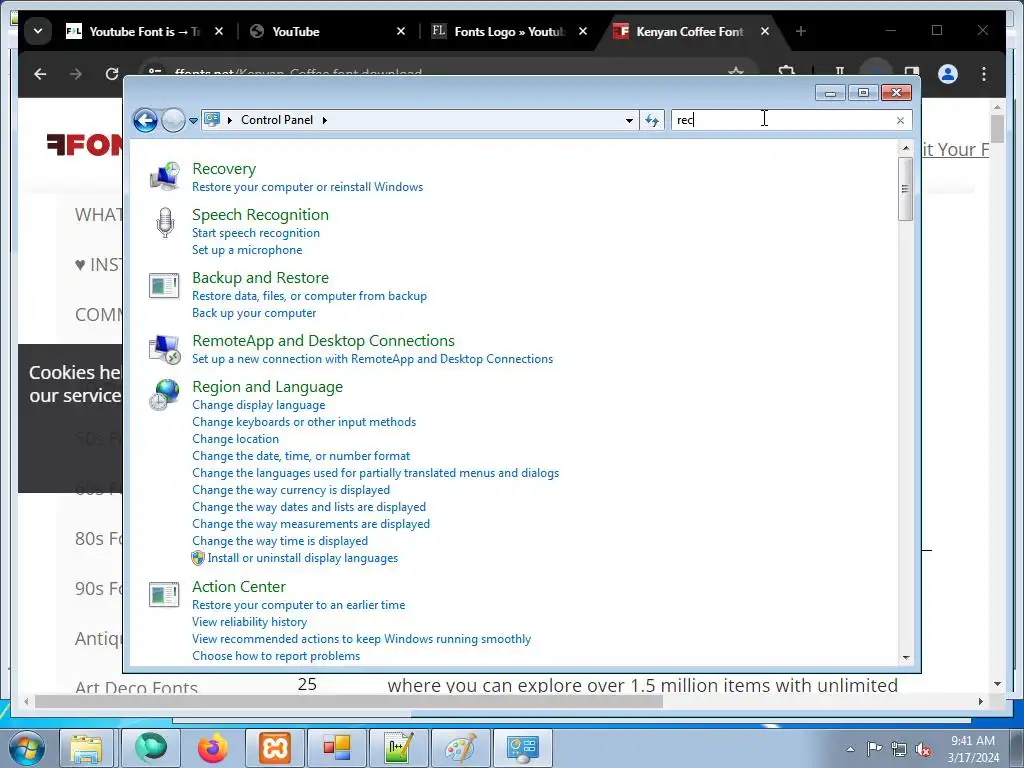The image size is (1024, 768).
Task: Click Choose how to report problems link
Action: (276, 656)
